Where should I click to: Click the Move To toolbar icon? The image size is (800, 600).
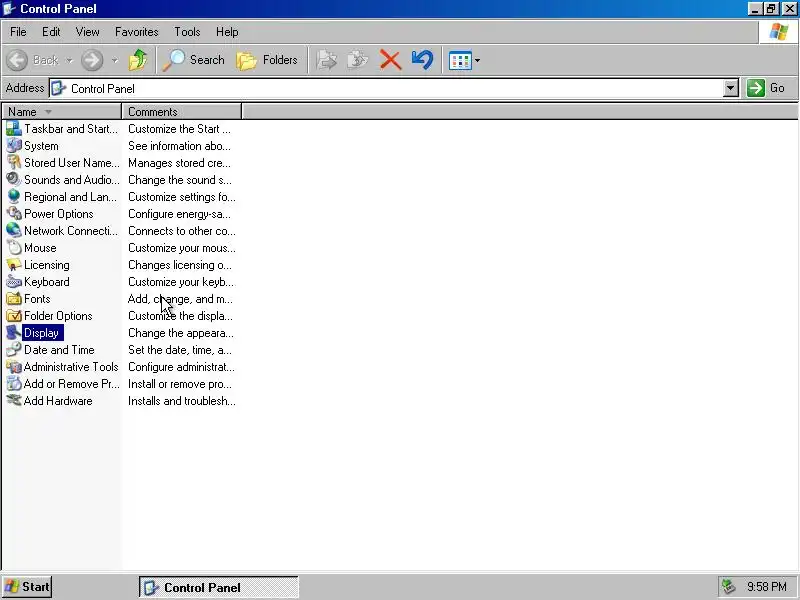click(327, 60)
